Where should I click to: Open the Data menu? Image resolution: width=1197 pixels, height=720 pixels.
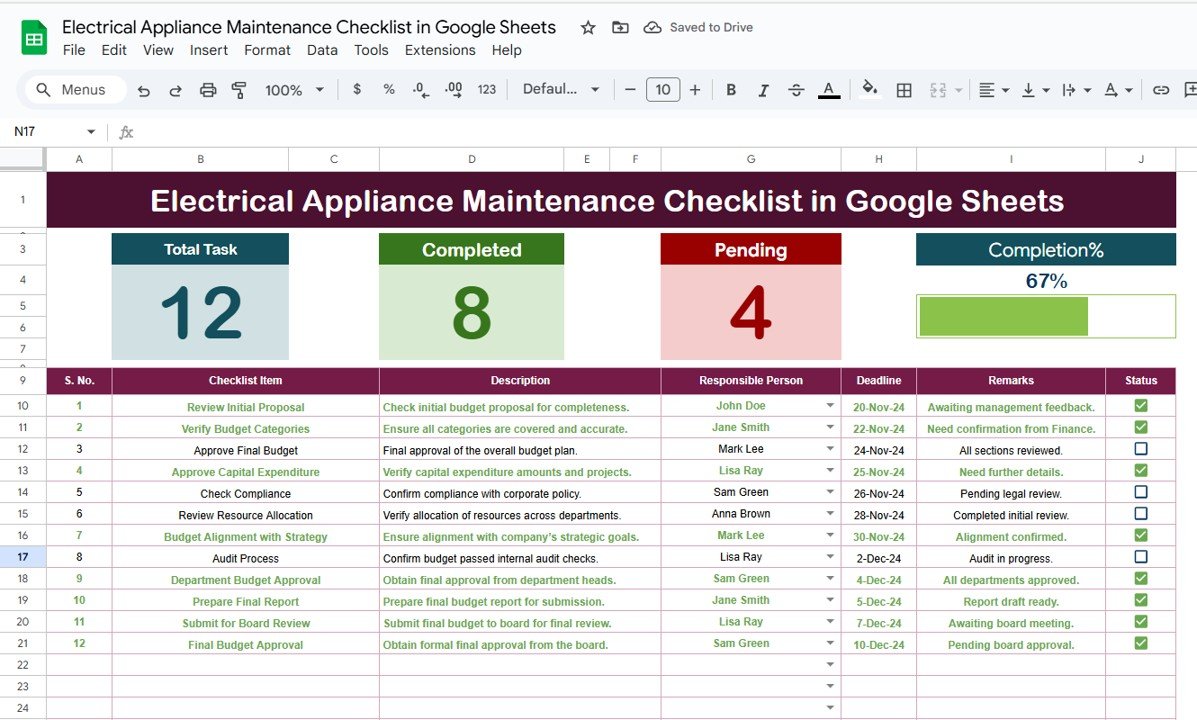[x=322, y=50]
